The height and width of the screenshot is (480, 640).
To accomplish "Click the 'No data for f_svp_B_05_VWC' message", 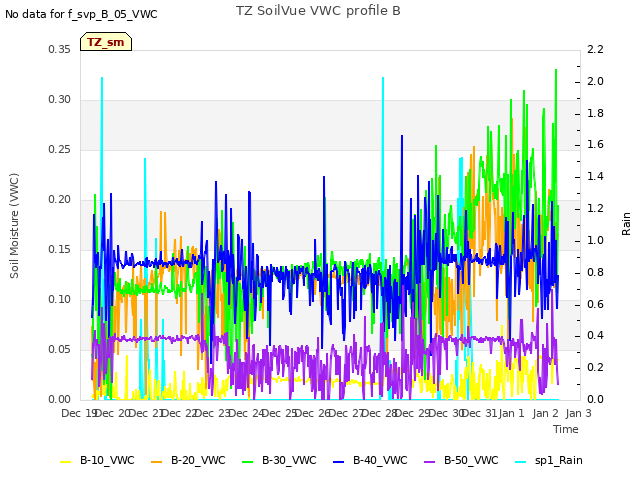I will click(x=81, y=14).
